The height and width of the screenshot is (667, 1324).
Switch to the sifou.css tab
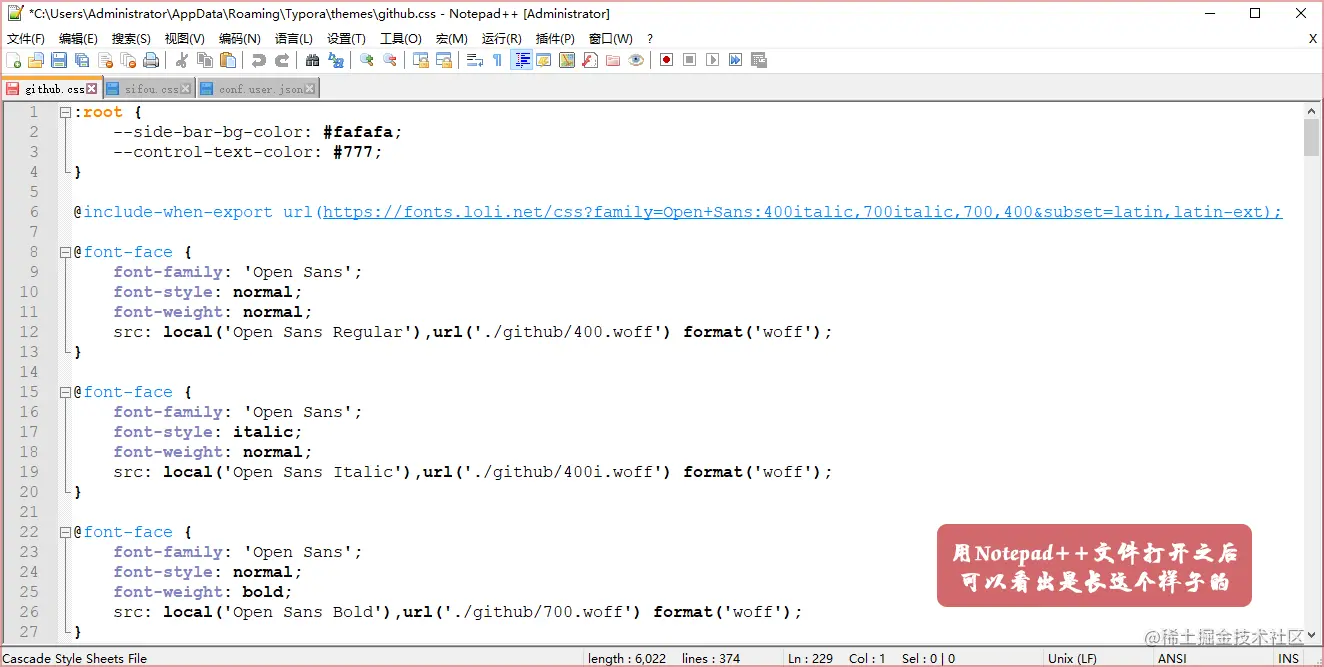[x=145, y=88]
